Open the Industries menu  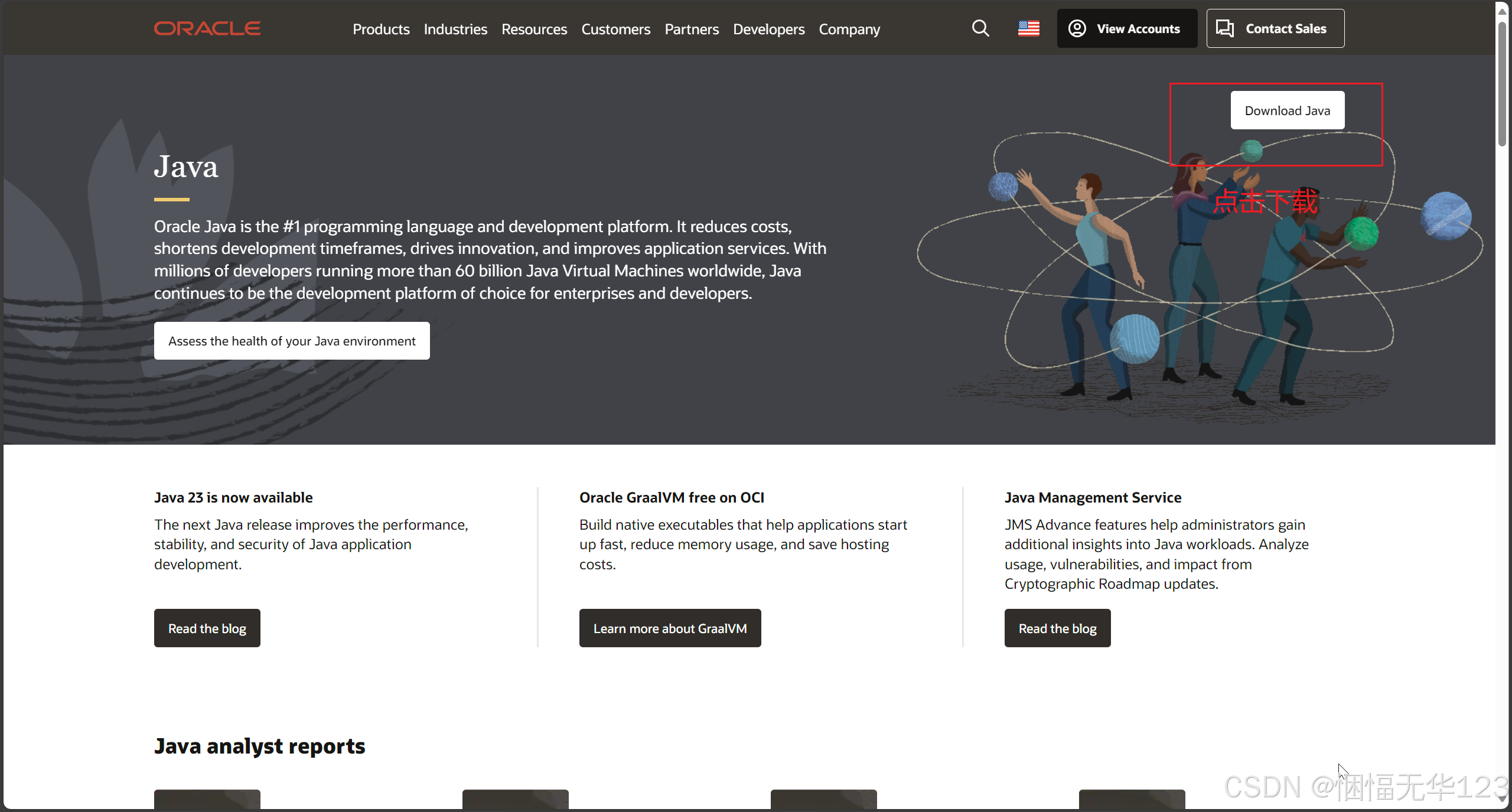(455, 29)
